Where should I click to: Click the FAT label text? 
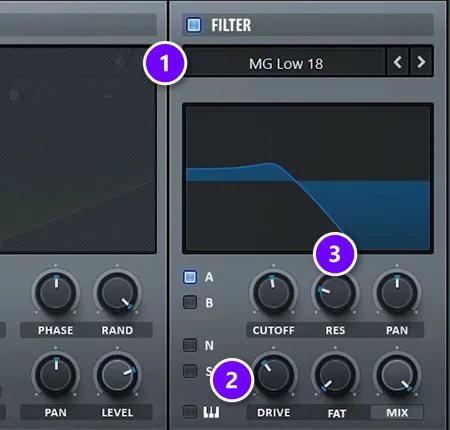(336, 413)
